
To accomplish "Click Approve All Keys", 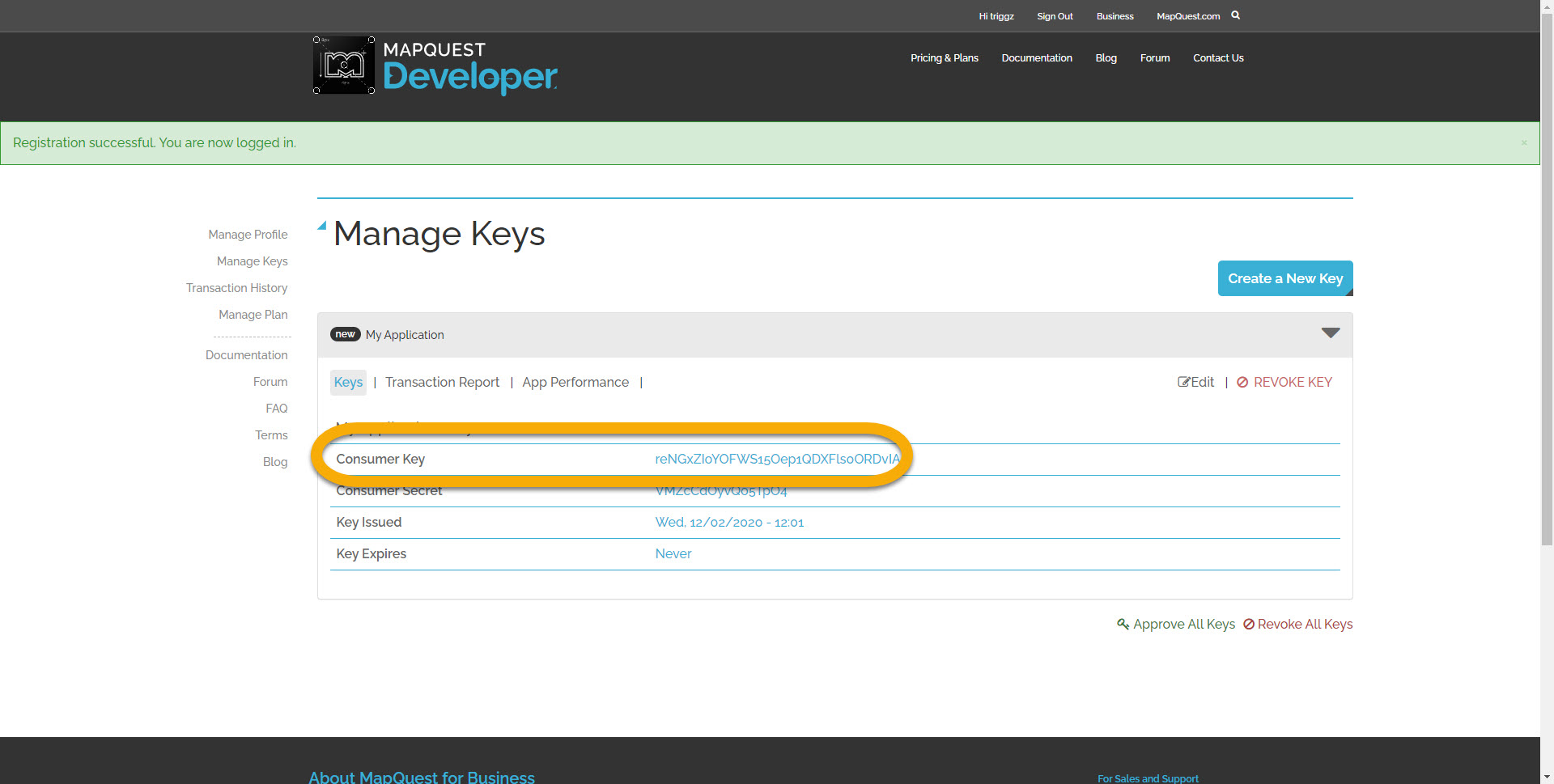I will tap(1176, 624).
